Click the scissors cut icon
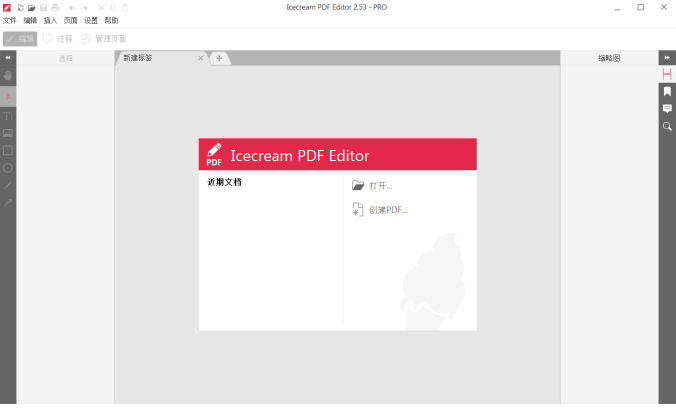The width and height of the screenshot is (676, 418). pos(101,7)
